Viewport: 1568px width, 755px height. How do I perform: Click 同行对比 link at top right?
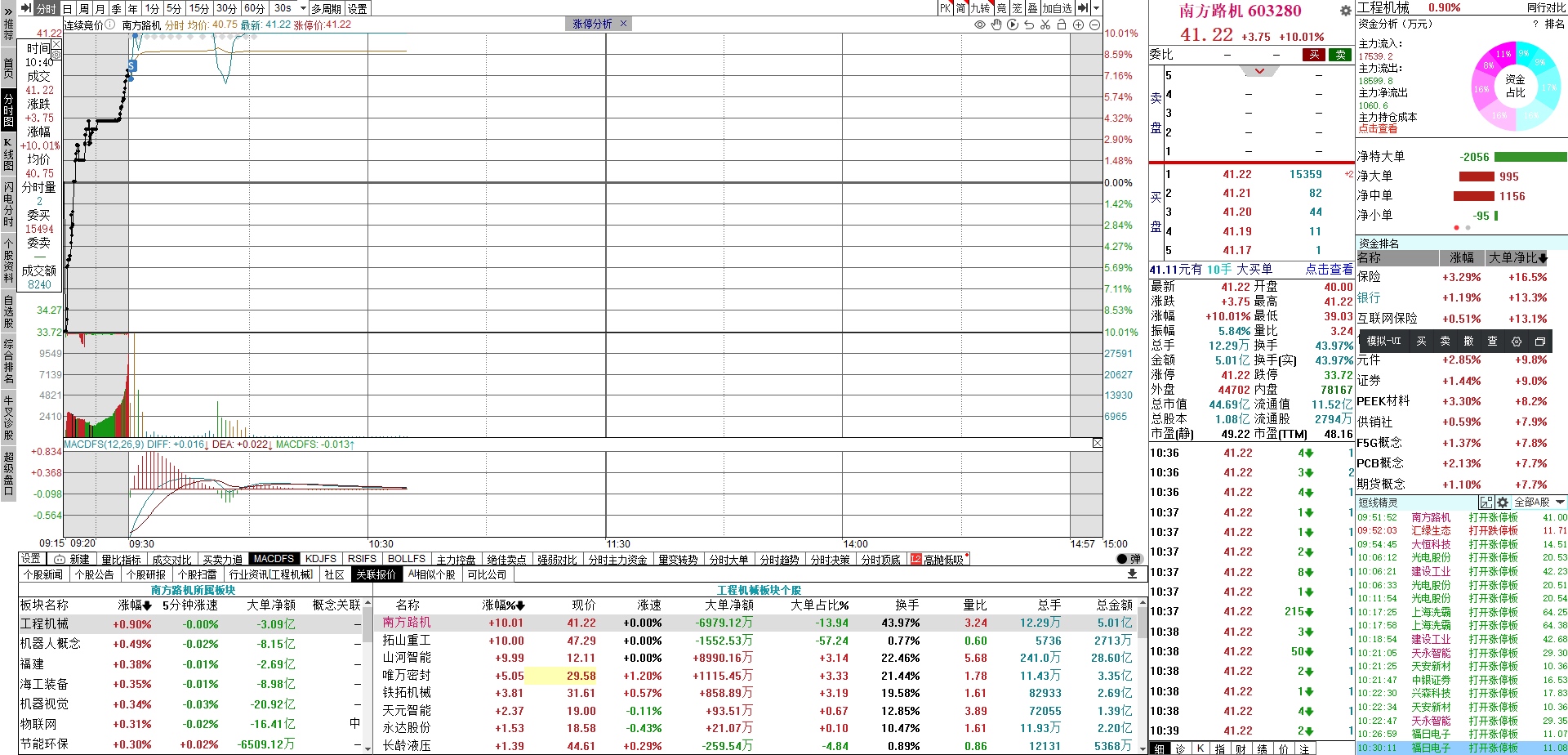point(1546,7)
